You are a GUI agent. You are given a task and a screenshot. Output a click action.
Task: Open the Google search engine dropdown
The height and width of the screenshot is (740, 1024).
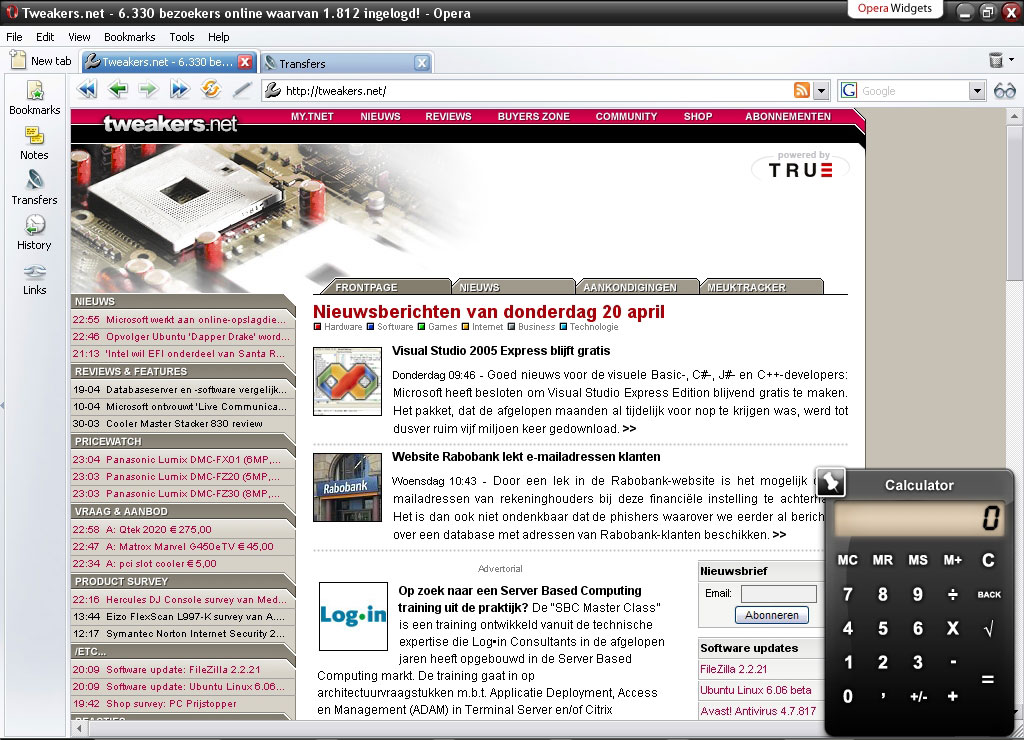tap(977, 91)
